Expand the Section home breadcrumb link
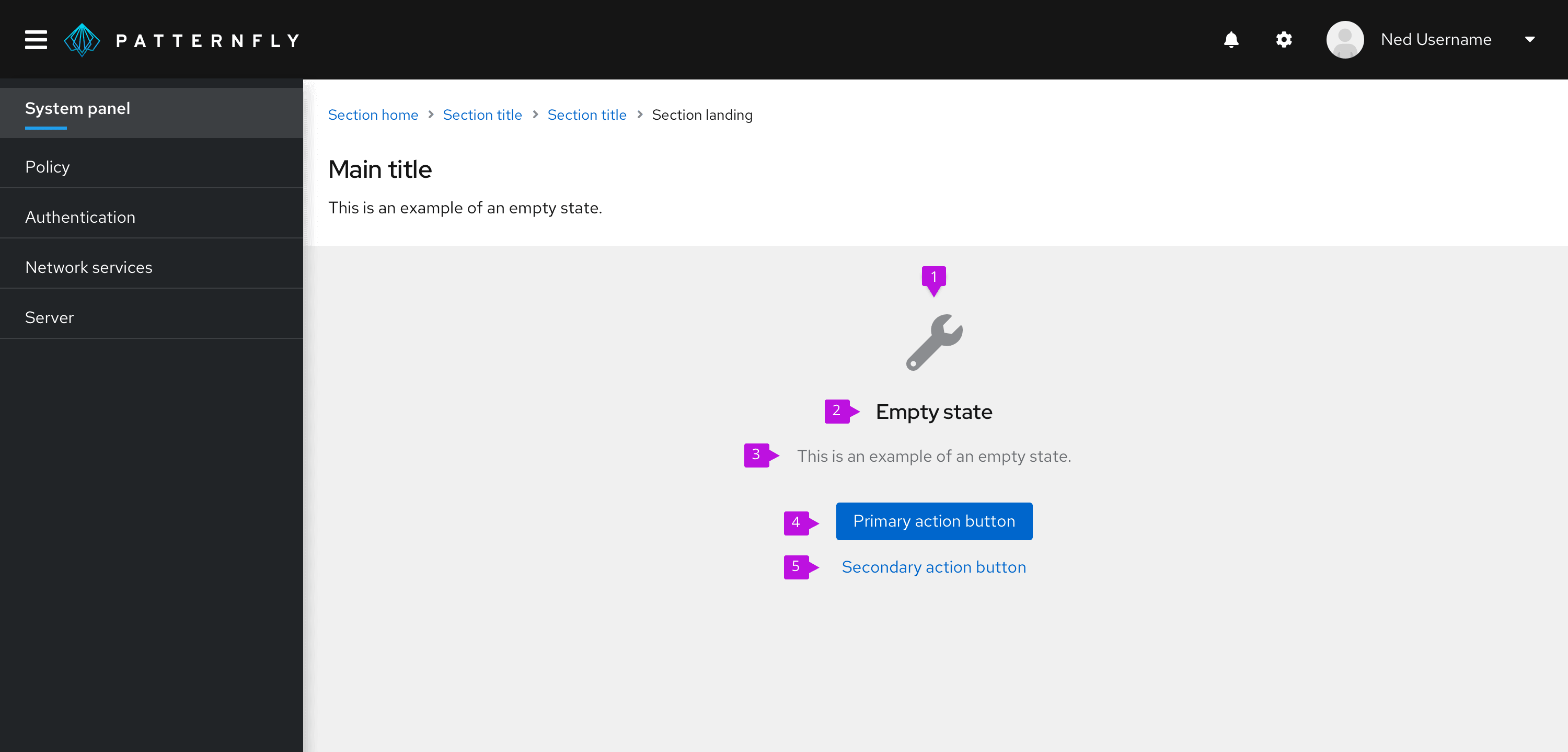The width and height of the screenshot is (1568, 752). pos(373,115)
